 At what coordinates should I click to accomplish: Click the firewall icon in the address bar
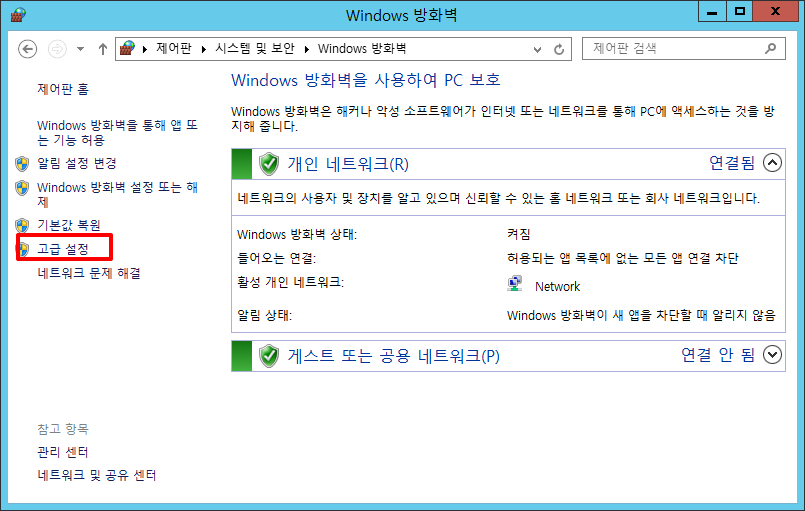click(x=127, y=48)
